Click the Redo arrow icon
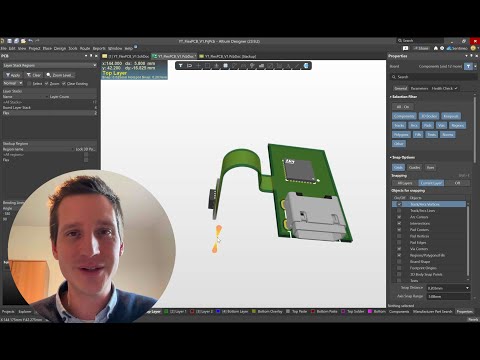Image resolution: width=480 pixels, height=360 pixels. (x=37, y=41)
